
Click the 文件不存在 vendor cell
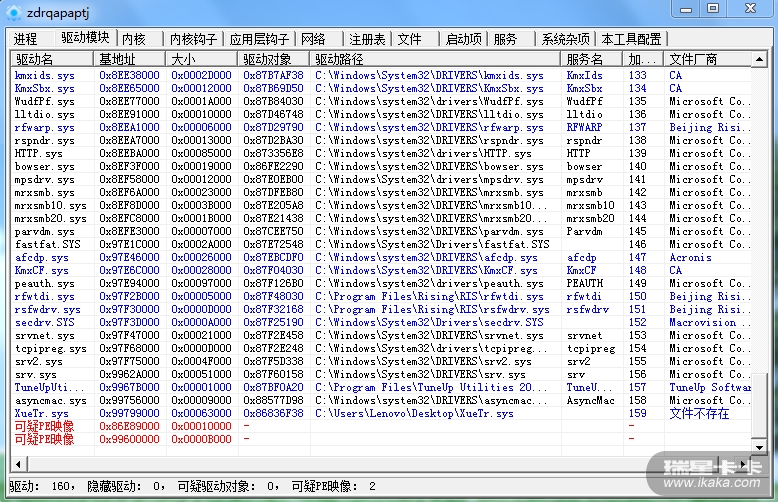coord(699,413)
